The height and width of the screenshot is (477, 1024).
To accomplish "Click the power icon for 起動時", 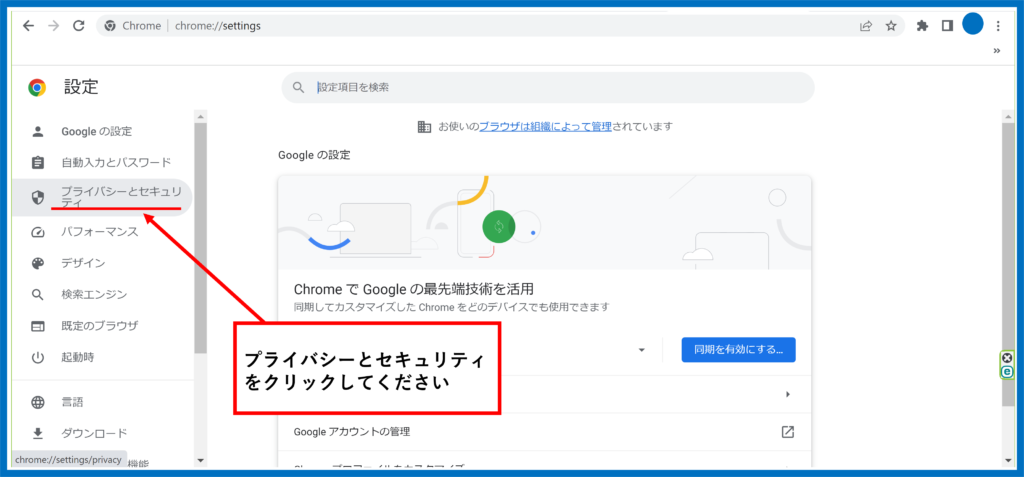I will (x=38, y=357).
